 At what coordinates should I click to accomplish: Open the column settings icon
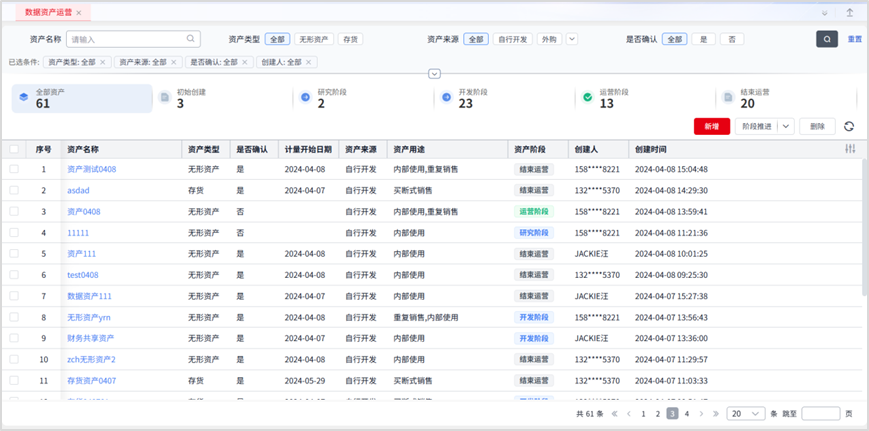[x=850, y=149]
